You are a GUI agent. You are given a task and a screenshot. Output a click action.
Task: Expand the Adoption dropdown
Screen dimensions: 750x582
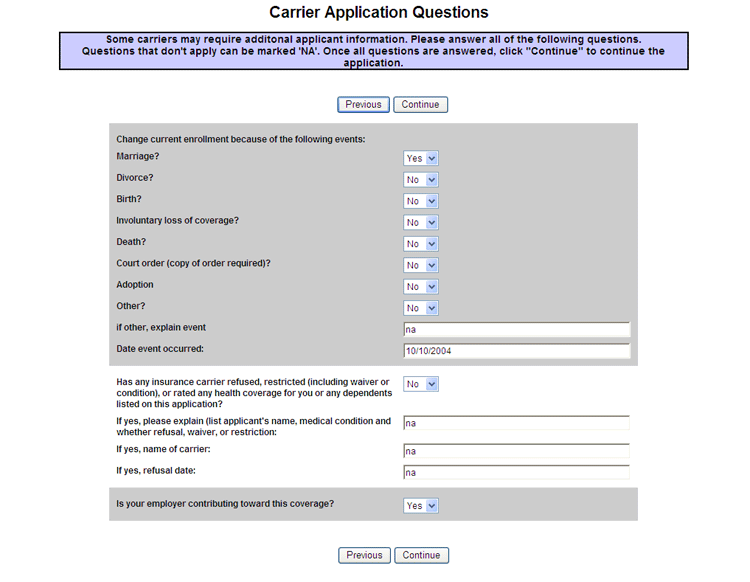[421, 287]
